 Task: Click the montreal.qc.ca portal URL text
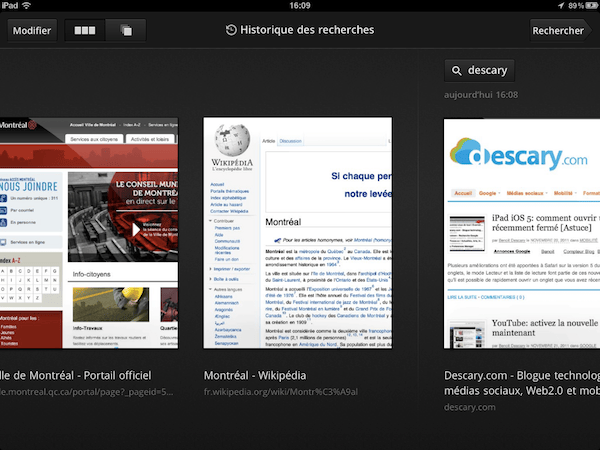click(86, 392)
